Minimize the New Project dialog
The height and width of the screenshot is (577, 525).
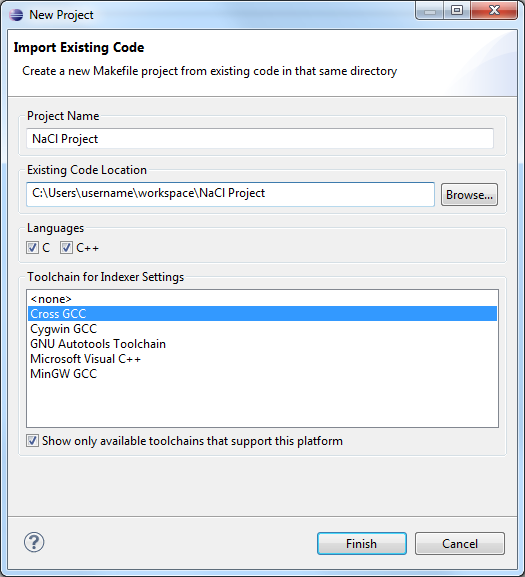[x=429, y=11]
